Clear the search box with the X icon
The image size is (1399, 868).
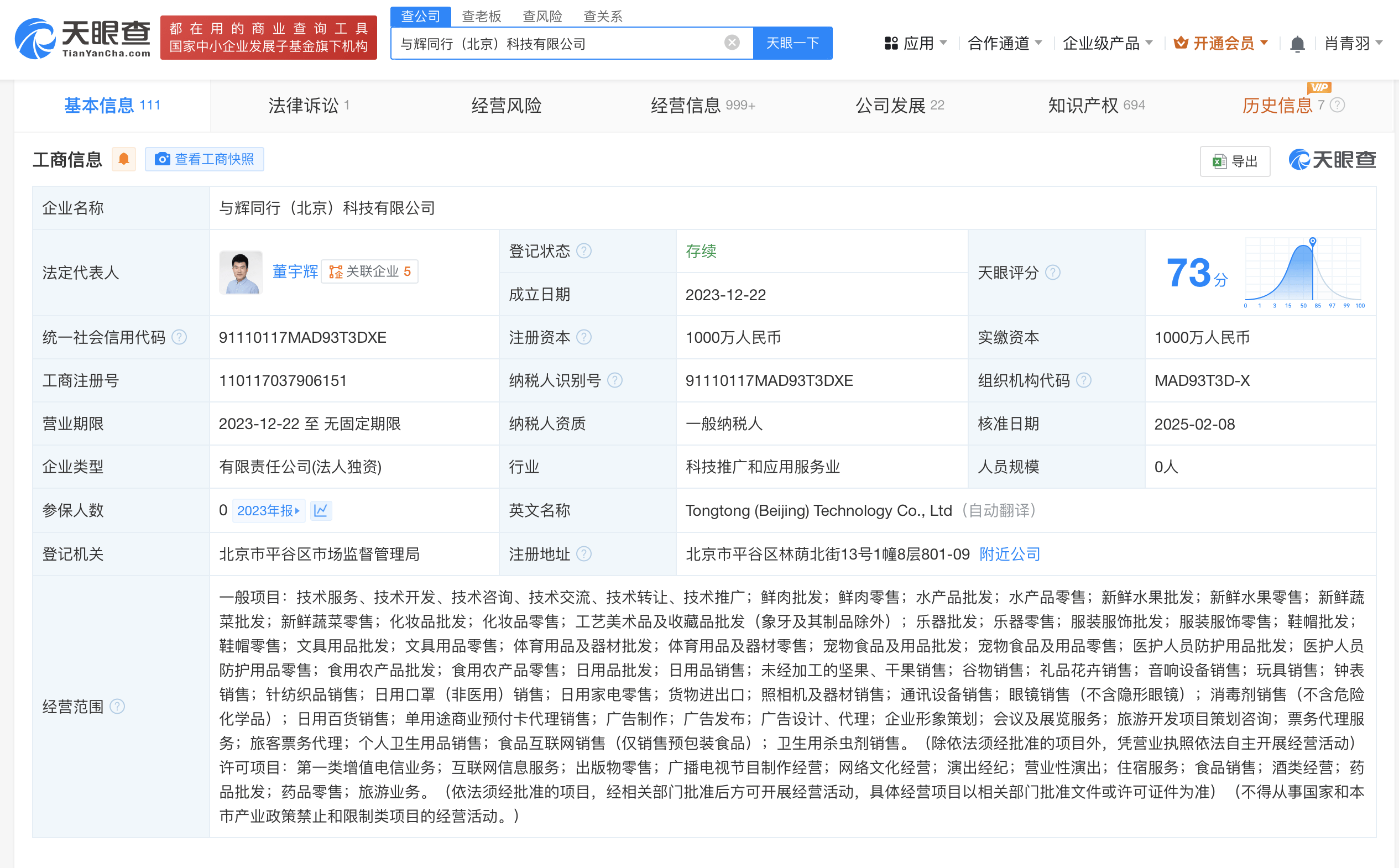[732, 43]
